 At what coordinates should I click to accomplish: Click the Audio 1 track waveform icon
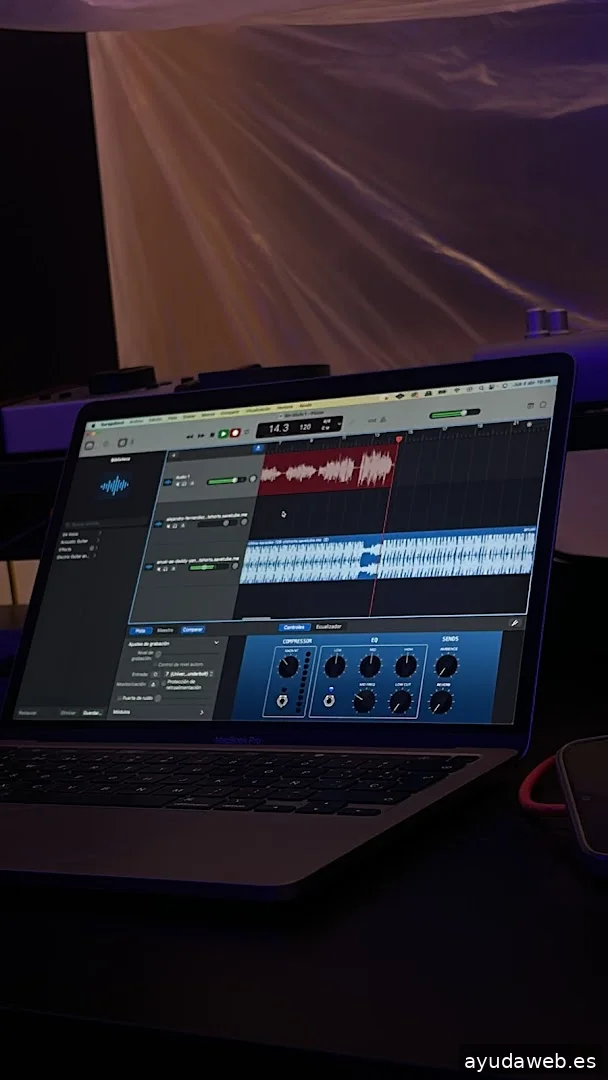[168, 481]
